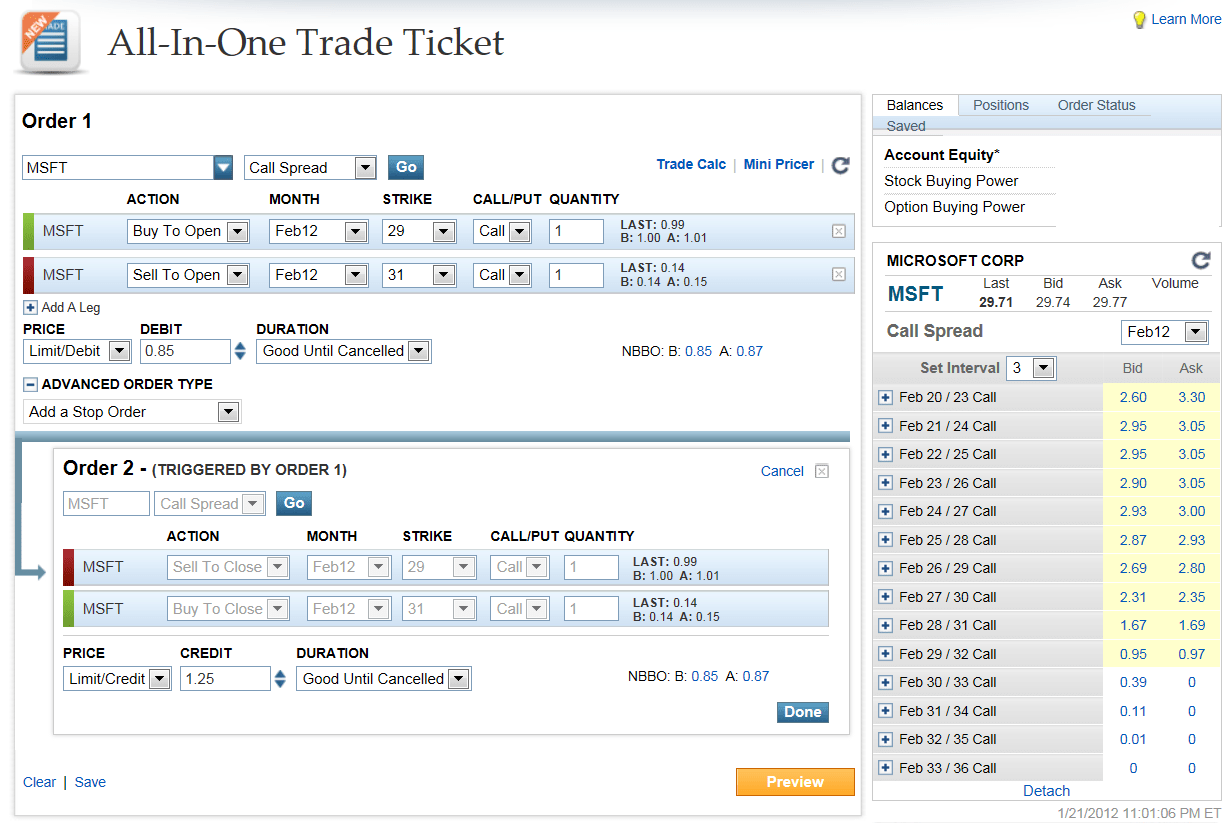1232x823 pixels.
Task: Open the Mini Pricer link
Action: [x=779, y=164]
